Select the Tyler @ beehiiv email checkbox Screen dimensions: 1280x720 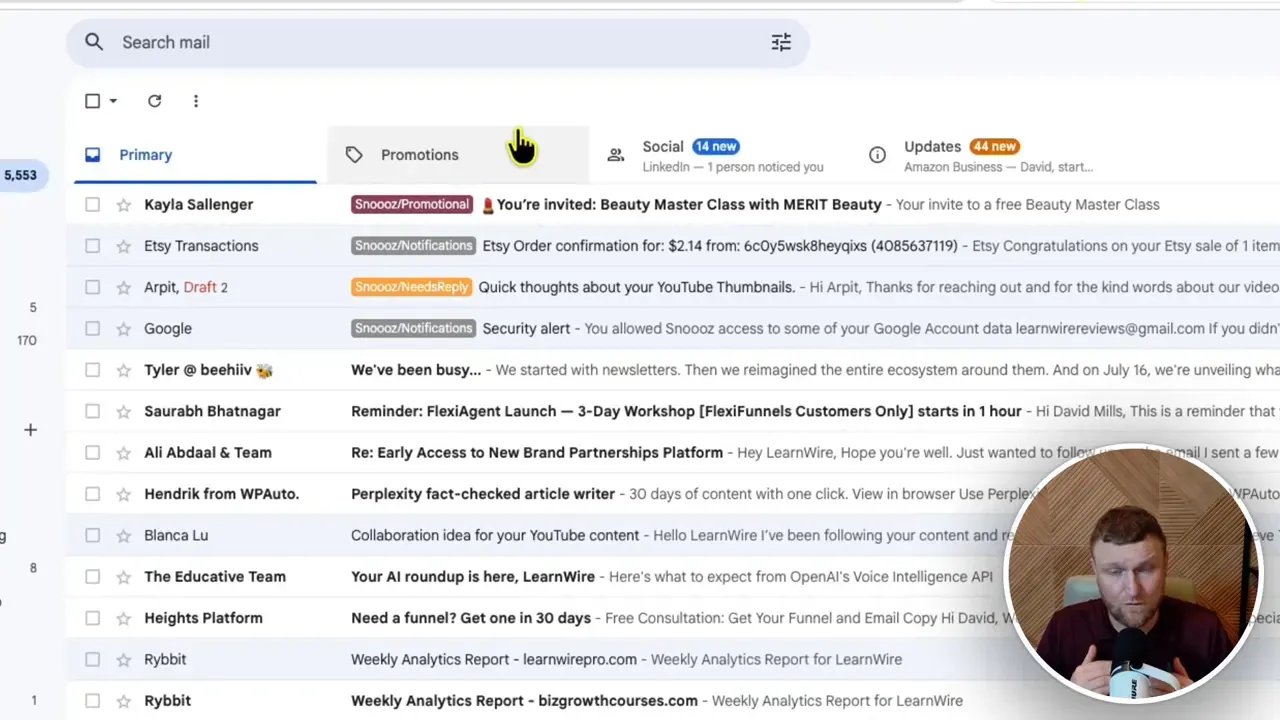tap(92, 370)
